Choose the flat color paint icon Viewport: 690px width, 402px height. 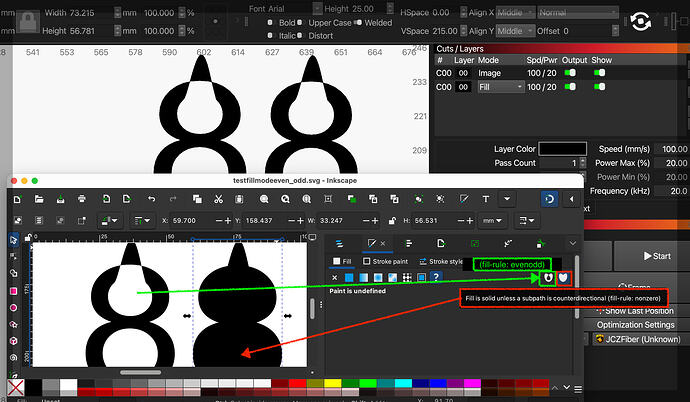click(x=349, y=278)
